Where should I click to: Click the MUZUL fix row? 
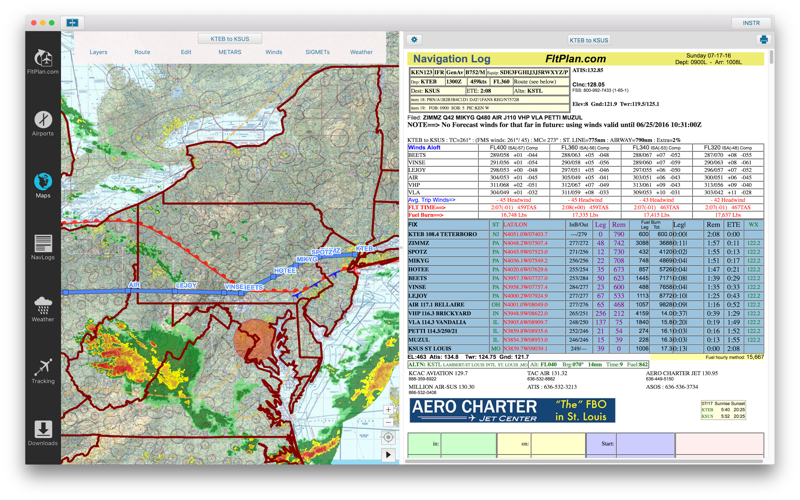pyautogui.click(x=585, y=340)
